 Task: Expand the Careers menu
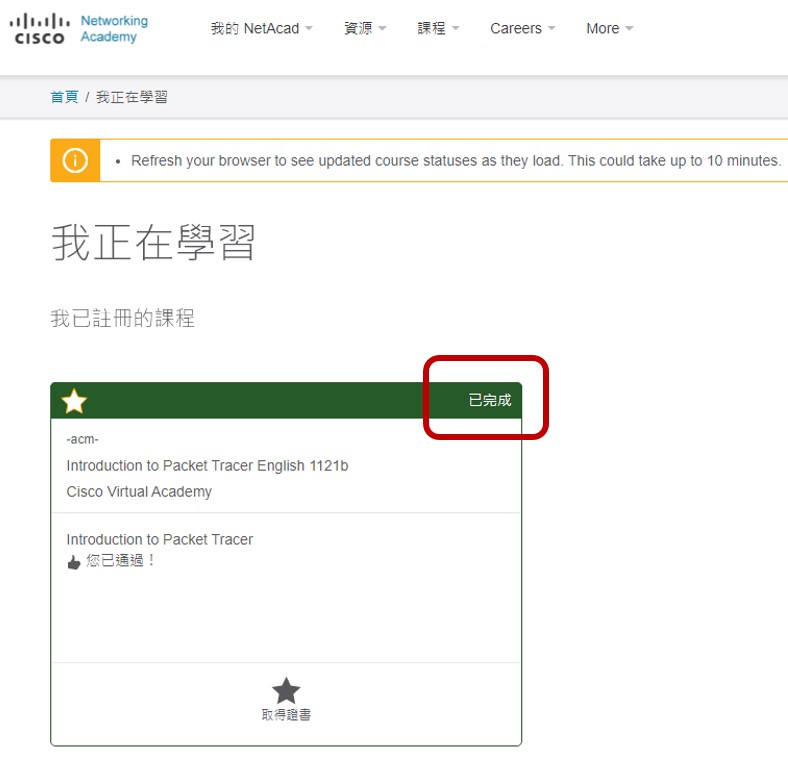523,29
